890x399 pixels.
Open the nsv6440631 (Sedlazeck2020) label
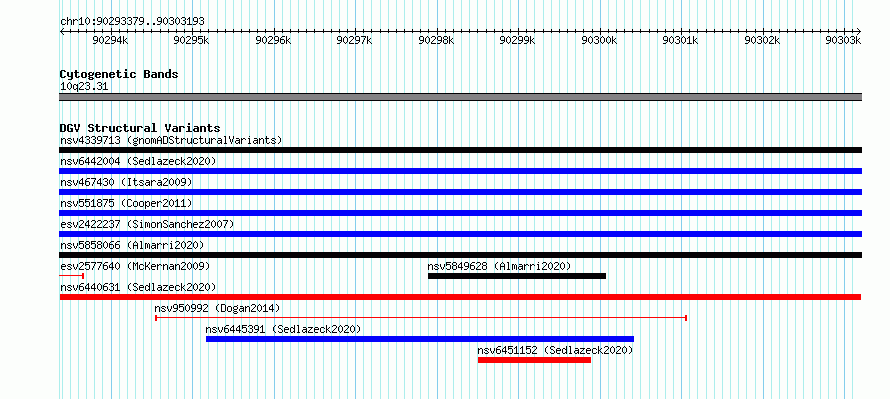[138, 287]
